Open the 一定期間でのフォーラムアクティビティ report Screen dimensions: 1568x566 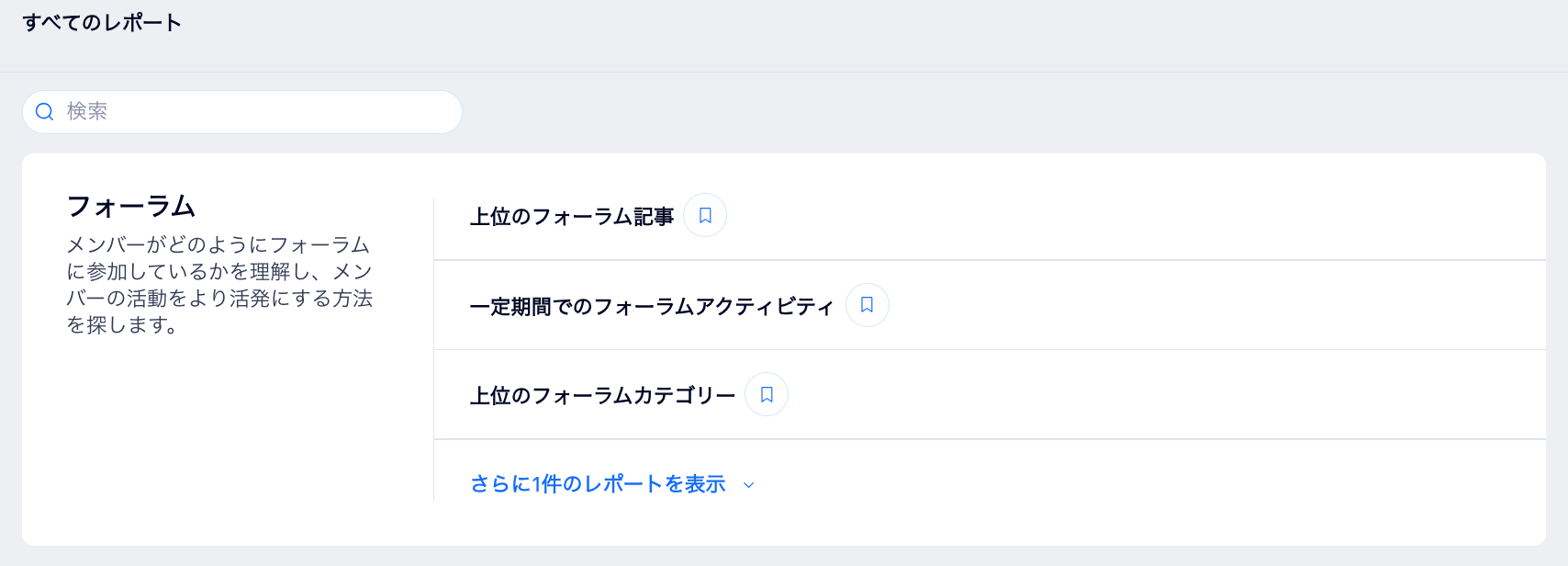point(651,306)
